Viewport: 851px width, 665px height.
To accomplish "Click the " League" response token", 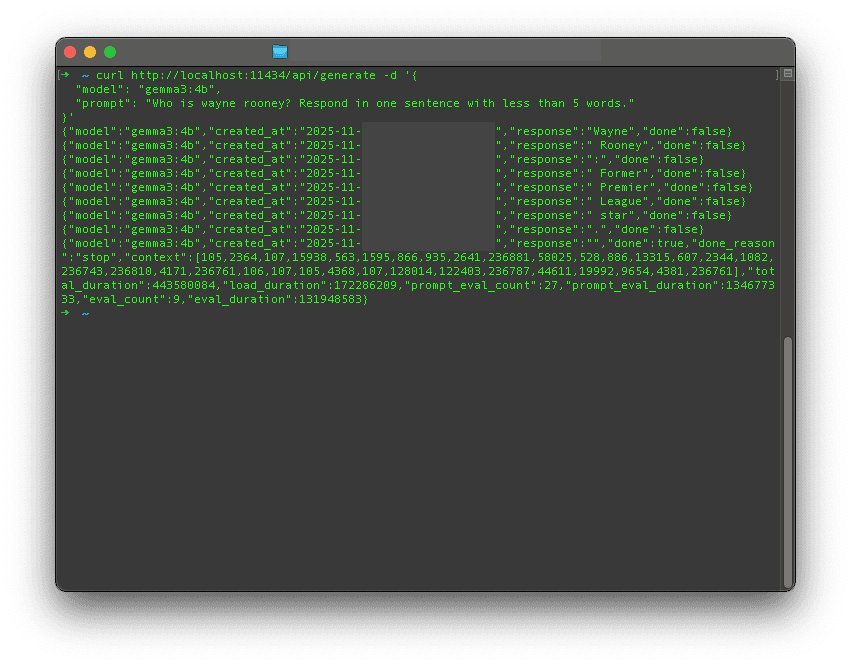I will click(617, 202).
